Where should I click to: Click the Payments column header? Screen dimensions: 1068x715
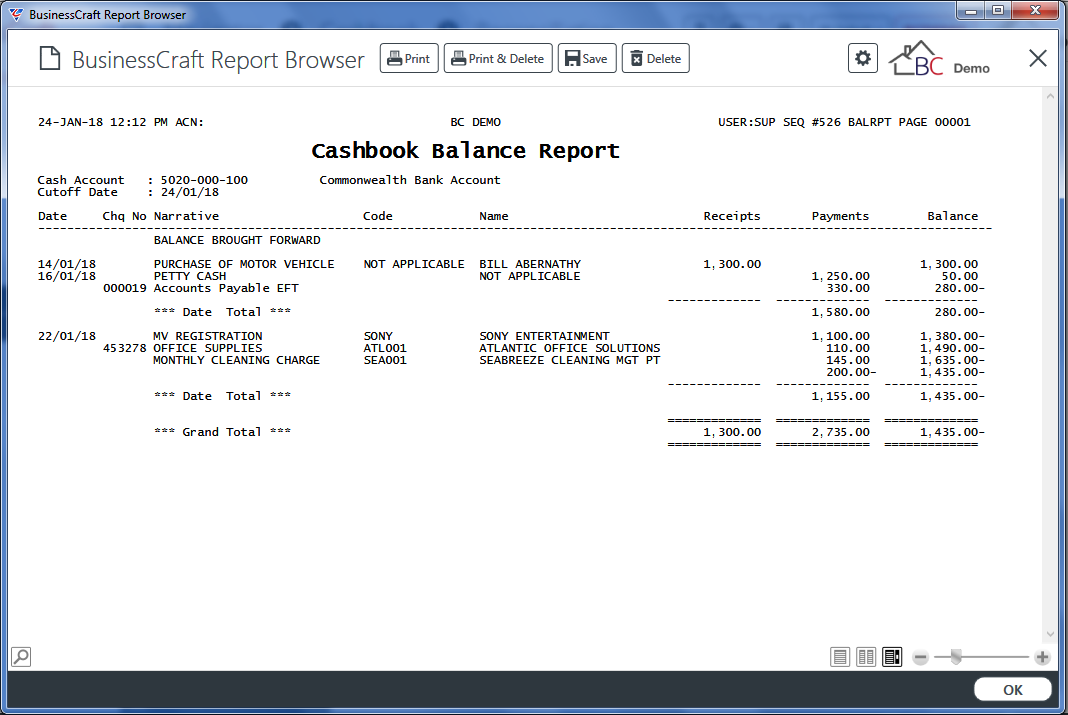840,216
